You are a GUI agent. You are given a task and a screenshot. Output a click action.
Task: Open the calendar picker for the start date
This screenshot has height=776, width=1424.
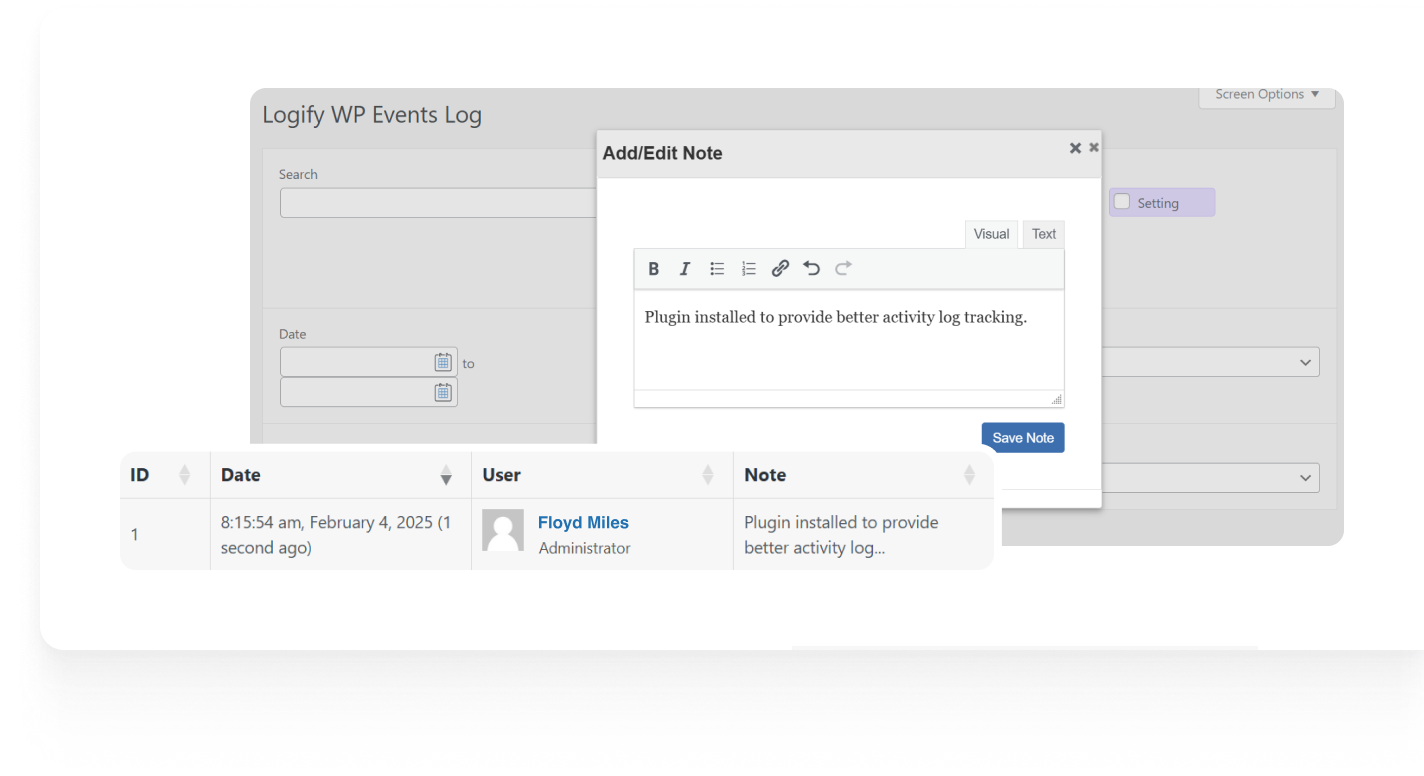coord(444,361)
